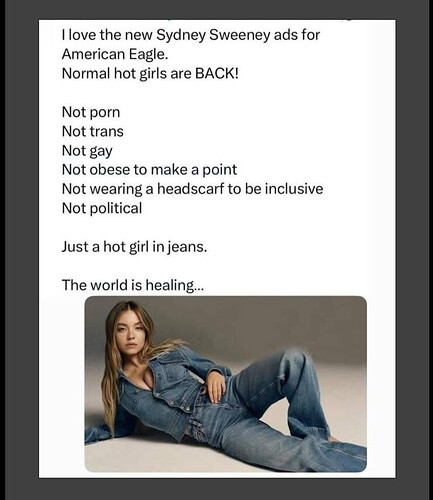The image size is (433, 500).
Task: Click the gray backdrop area of the photo
Action: (267, 320)
